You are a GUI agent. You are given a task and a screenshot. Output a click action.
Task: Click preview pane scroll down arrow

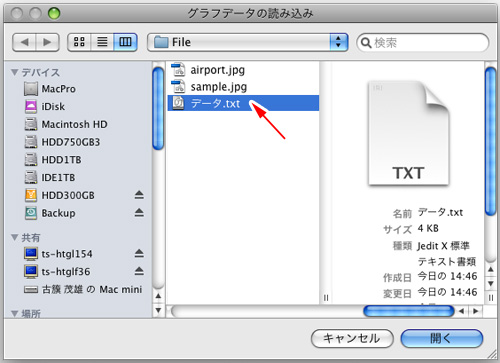(x=491, y=284)
